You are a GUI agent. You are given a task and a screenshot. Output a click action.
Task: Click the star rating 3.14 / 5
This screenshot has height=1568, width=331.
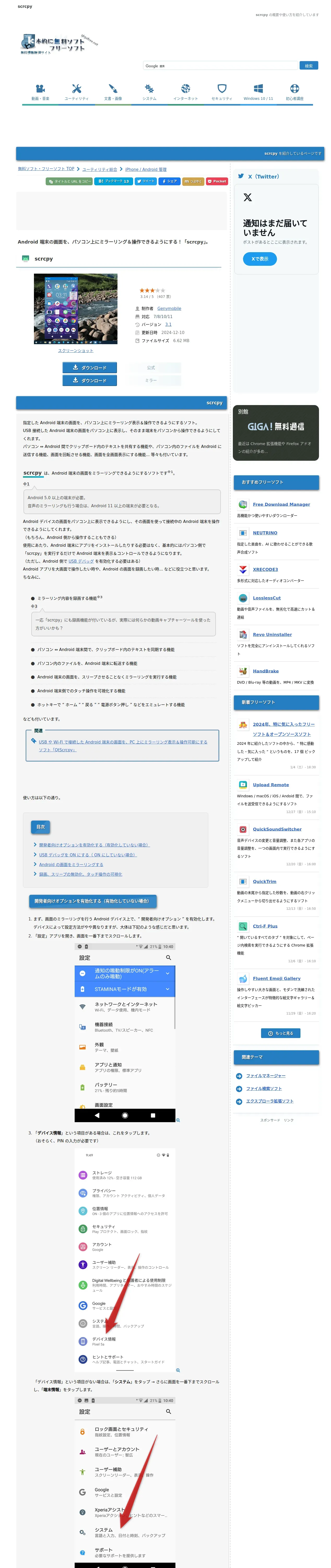pos(153,290)
